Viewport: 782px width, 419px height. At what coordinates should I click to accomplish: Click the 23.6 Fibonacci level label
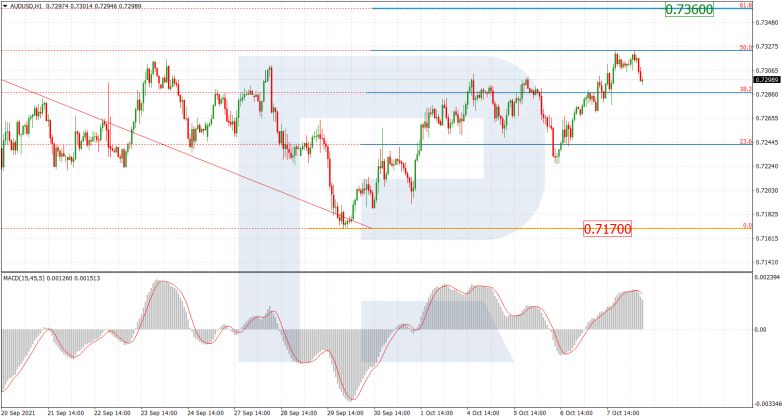pos(746,142)
